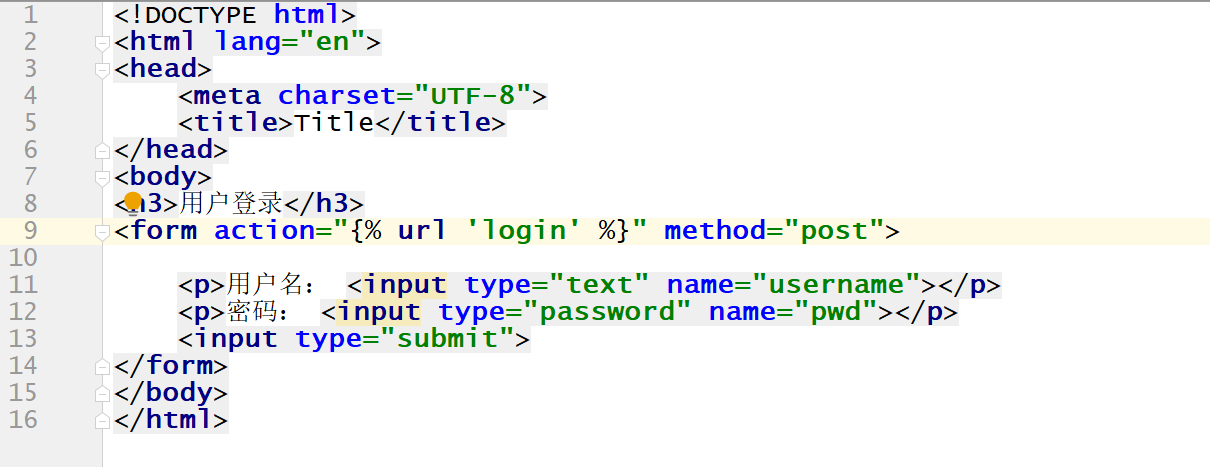Image resolution: width=1210 pixels, height=467 pixels.
Task: Click the "password" type attribute value
Action: coord(614,312)
